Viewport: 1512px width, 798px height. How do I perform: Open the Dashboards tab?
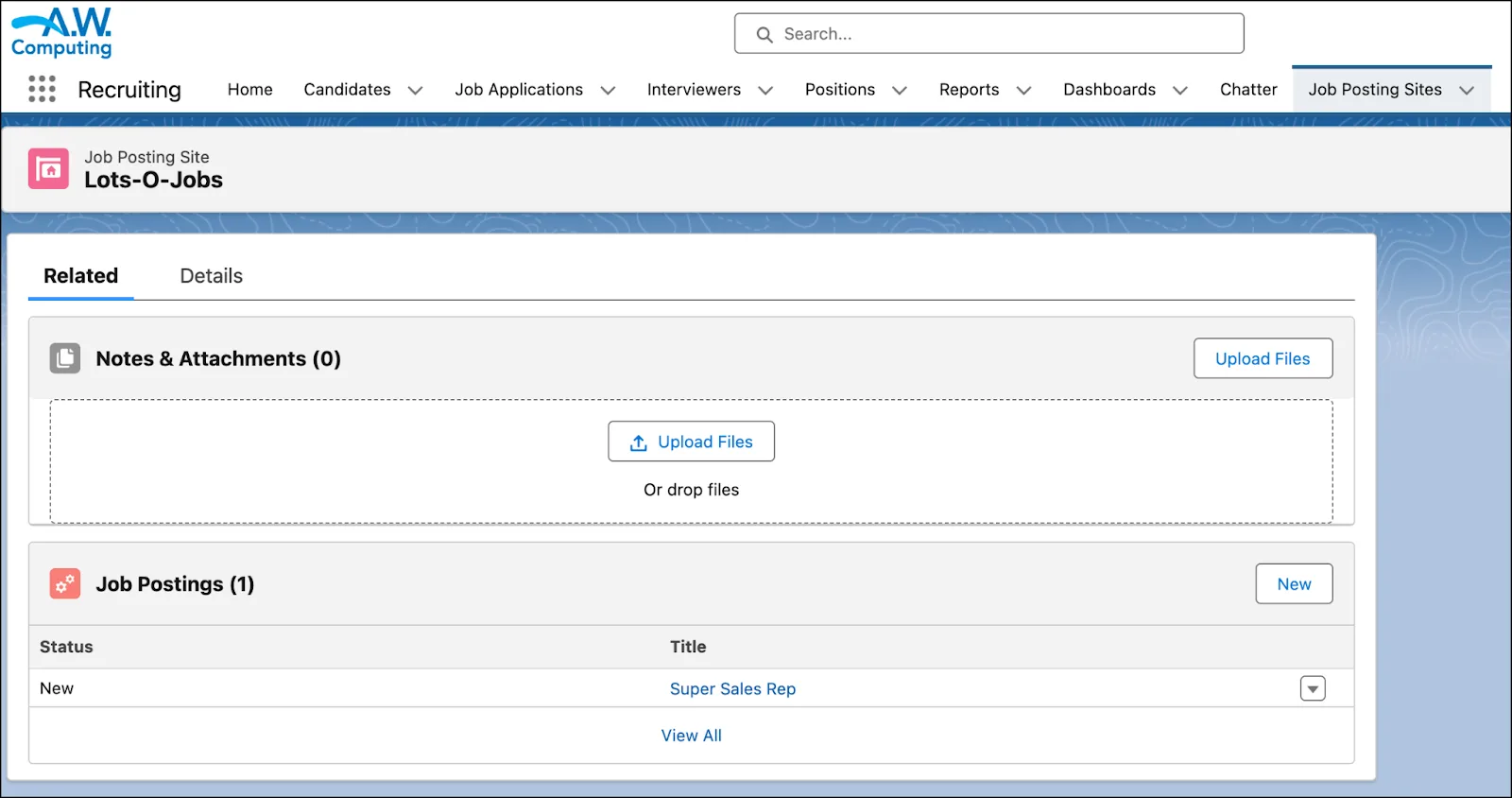1109,89
